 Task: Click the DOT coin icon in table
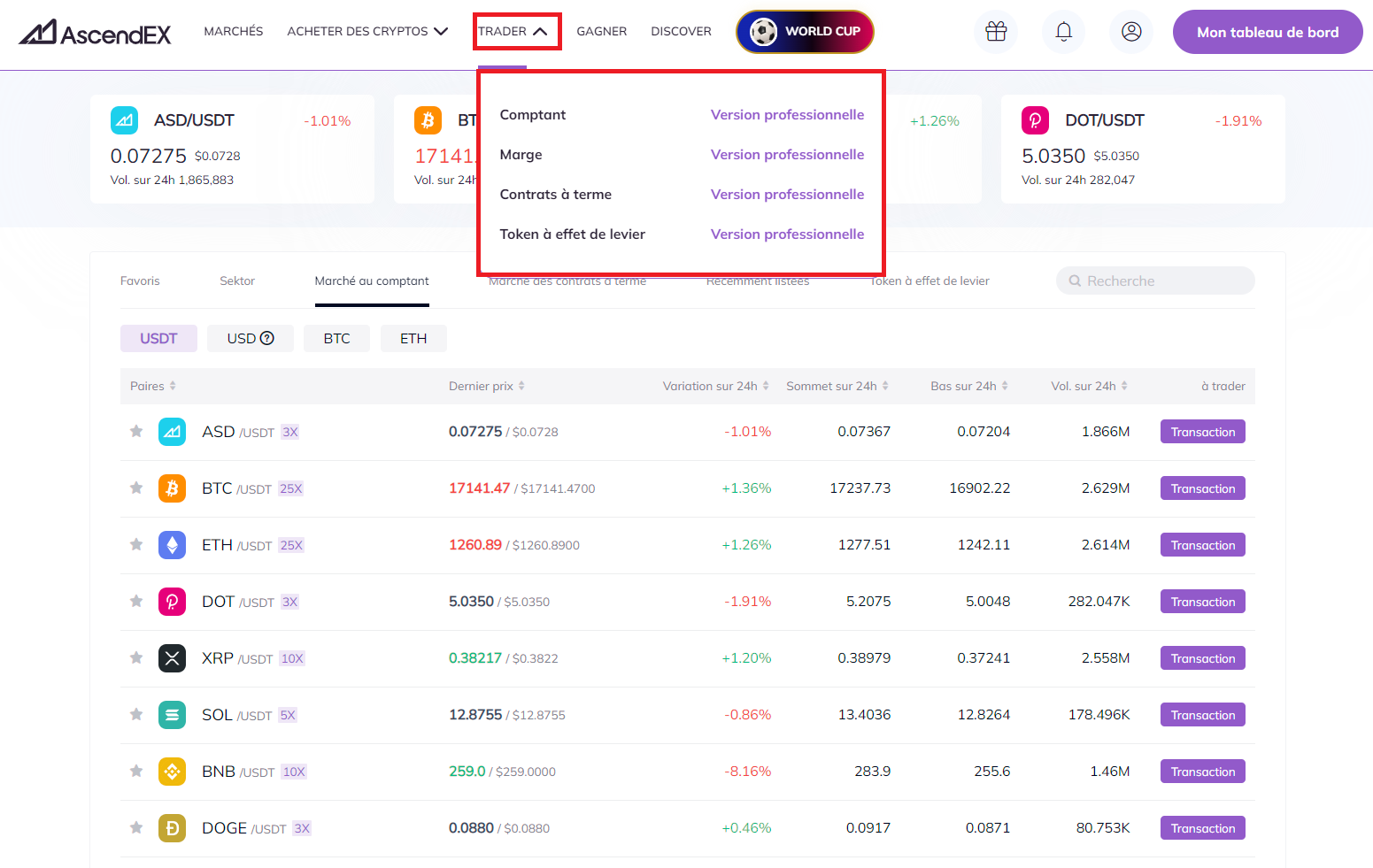click(172, 602)
